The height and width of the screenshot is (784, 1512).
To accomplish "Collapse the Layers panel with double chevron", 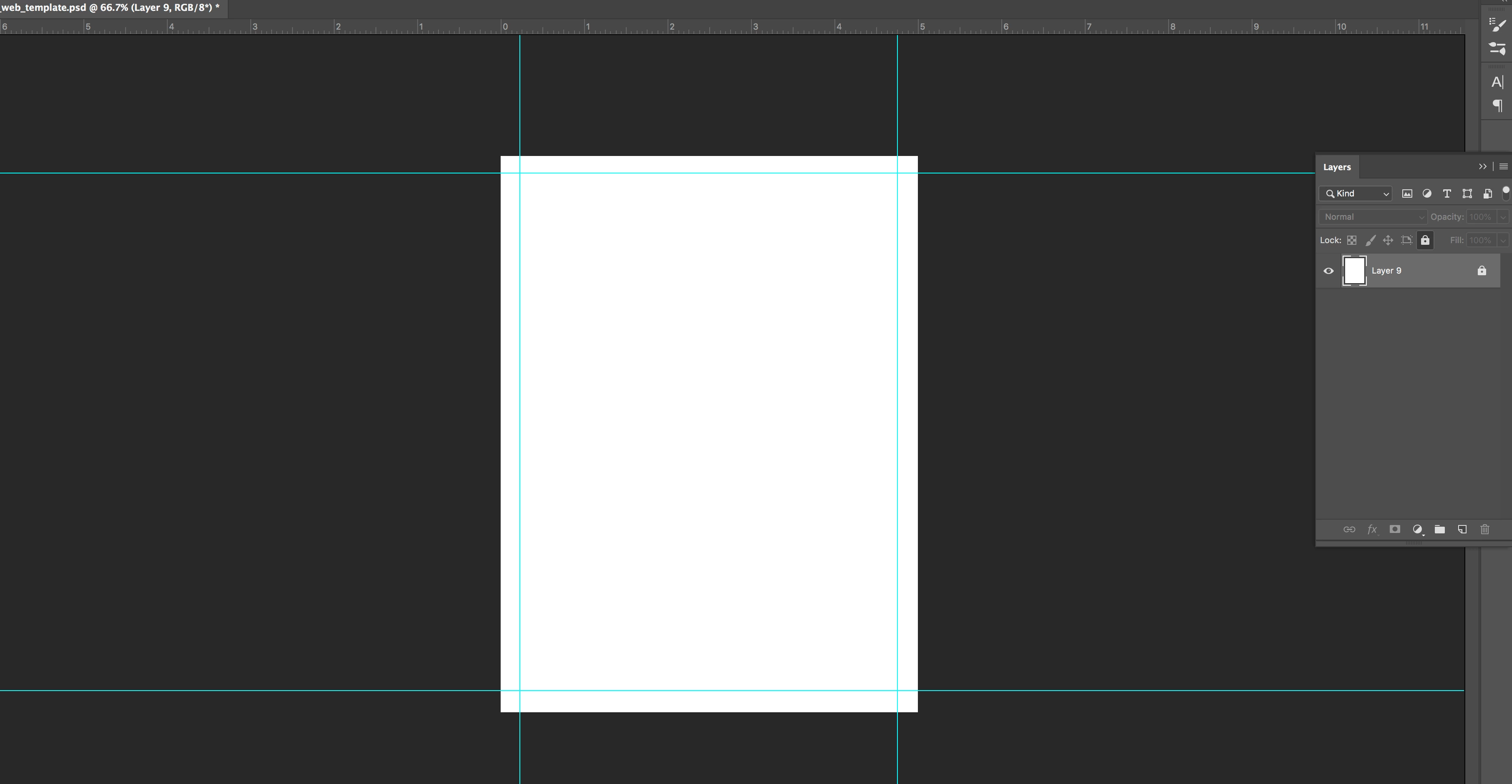I will [1483, 167].
